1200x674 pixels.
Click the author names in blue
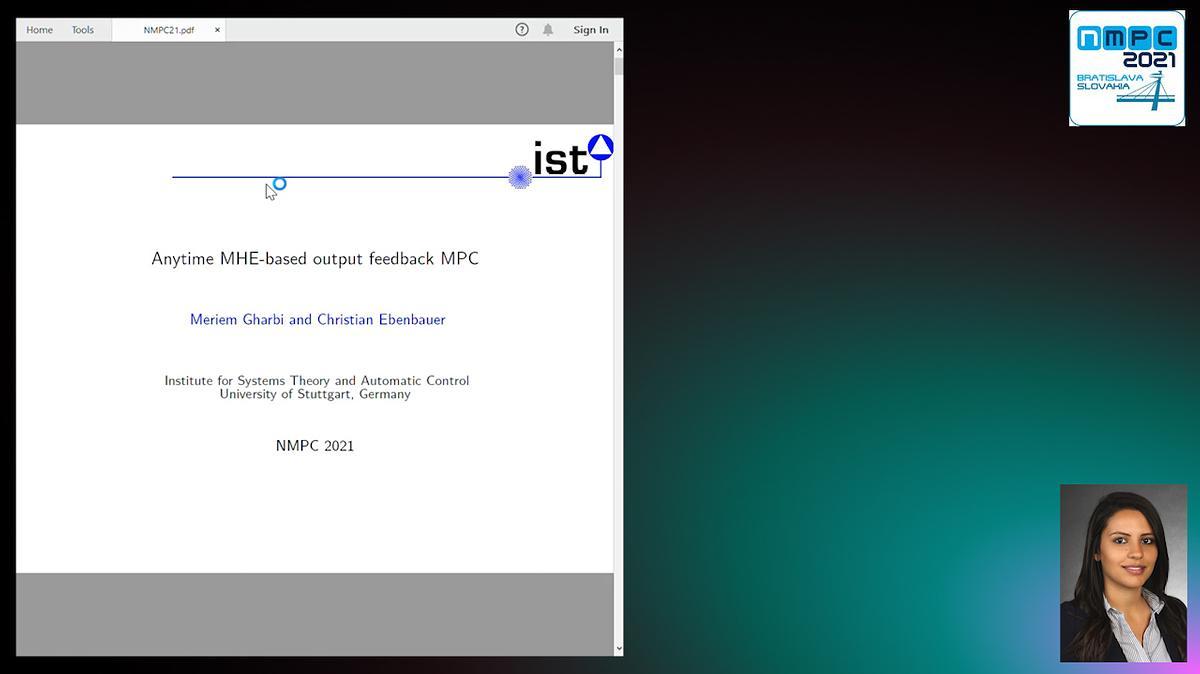tap(317, 320)
